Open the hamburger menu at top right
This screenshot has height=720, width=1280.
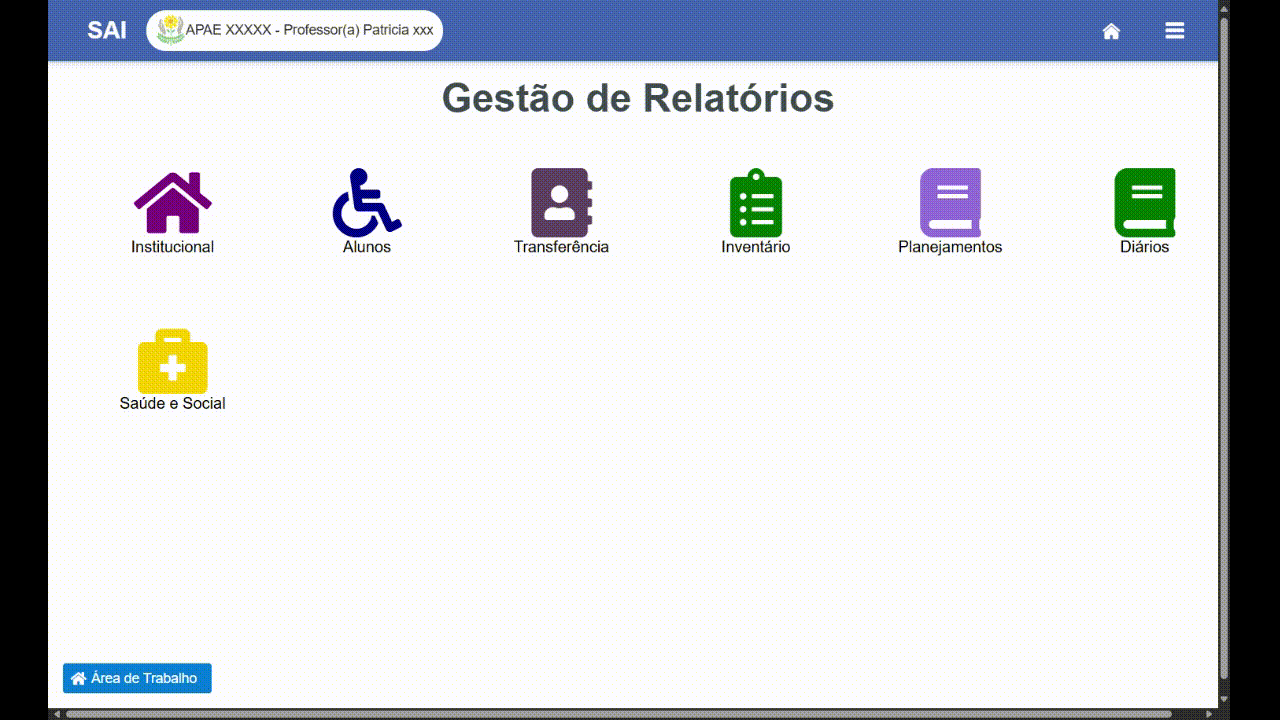point(1174,30)
